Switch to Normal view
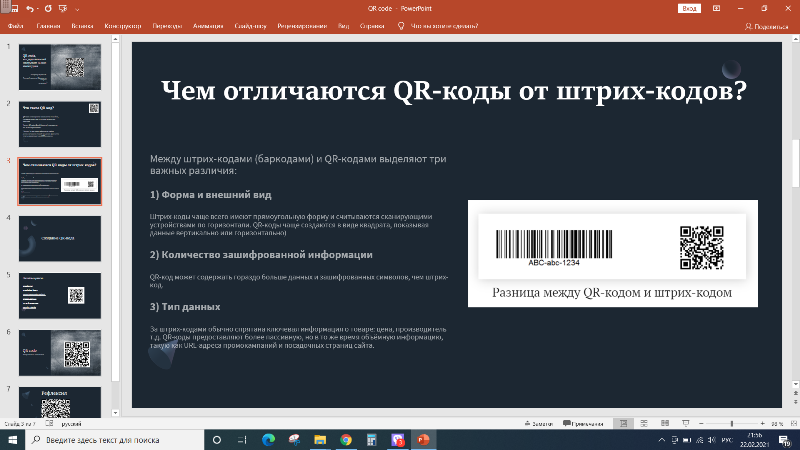The width and height of the screenshot is (800, 450). [623, 423]
